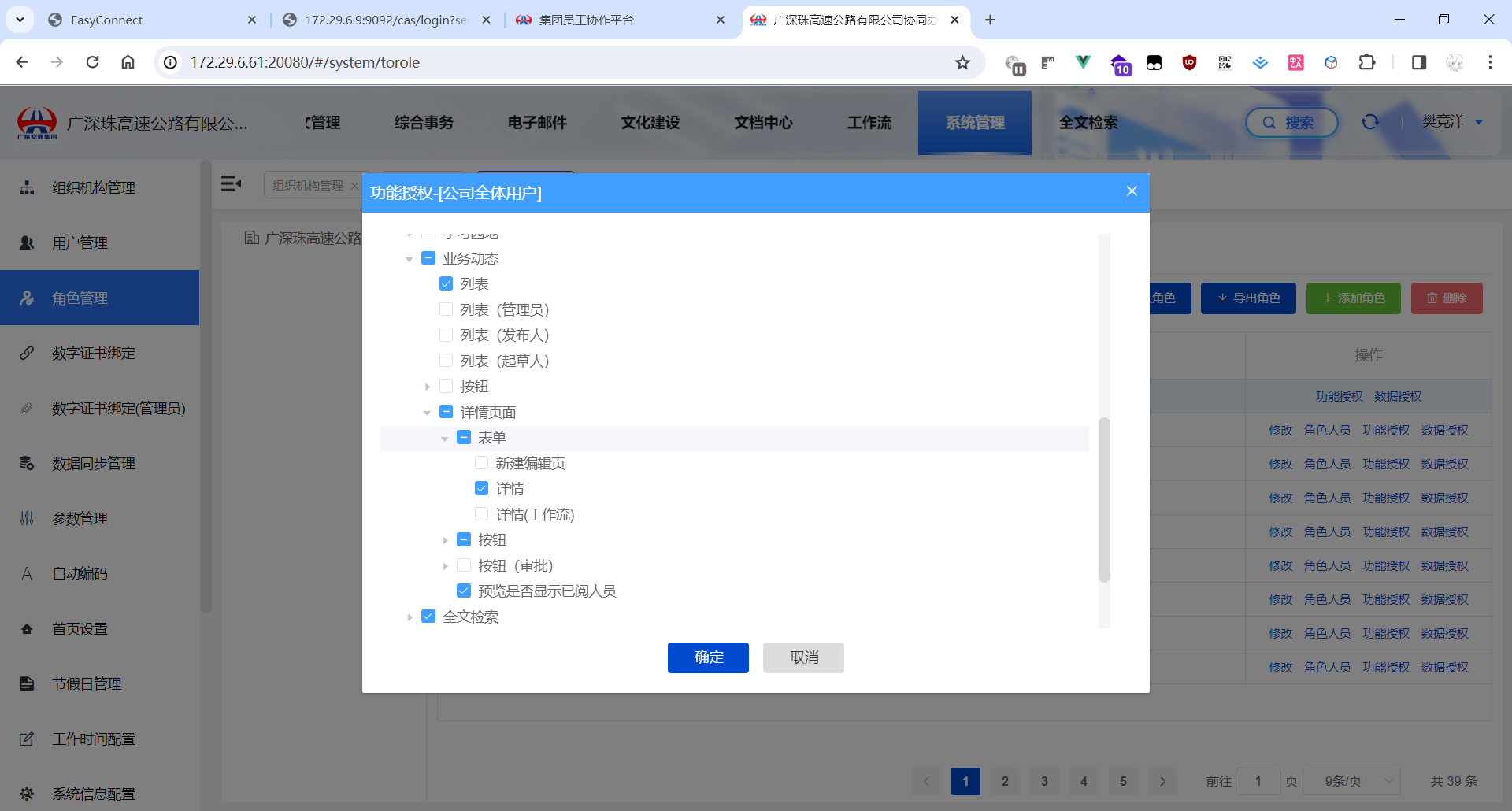Click the dialog tree vertical scrollbar
This screenshot has width=1512, height=811.
1104,499
